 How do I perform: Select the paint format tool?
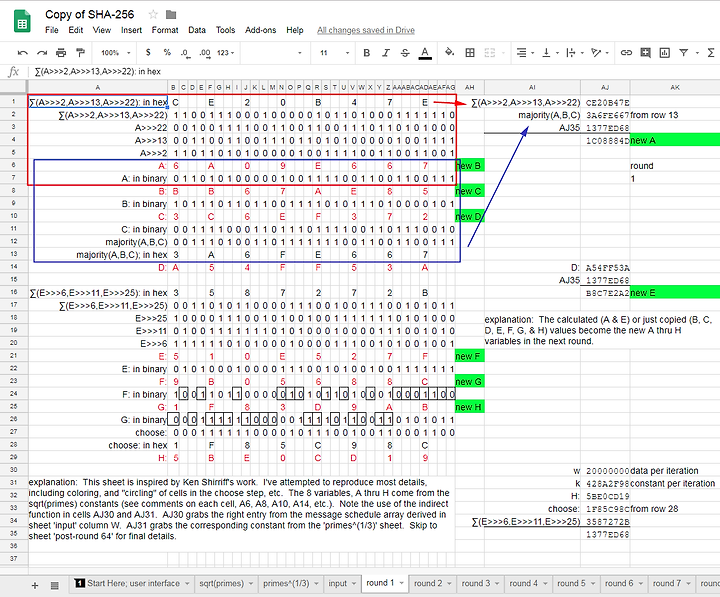click(x=80, y=53)
